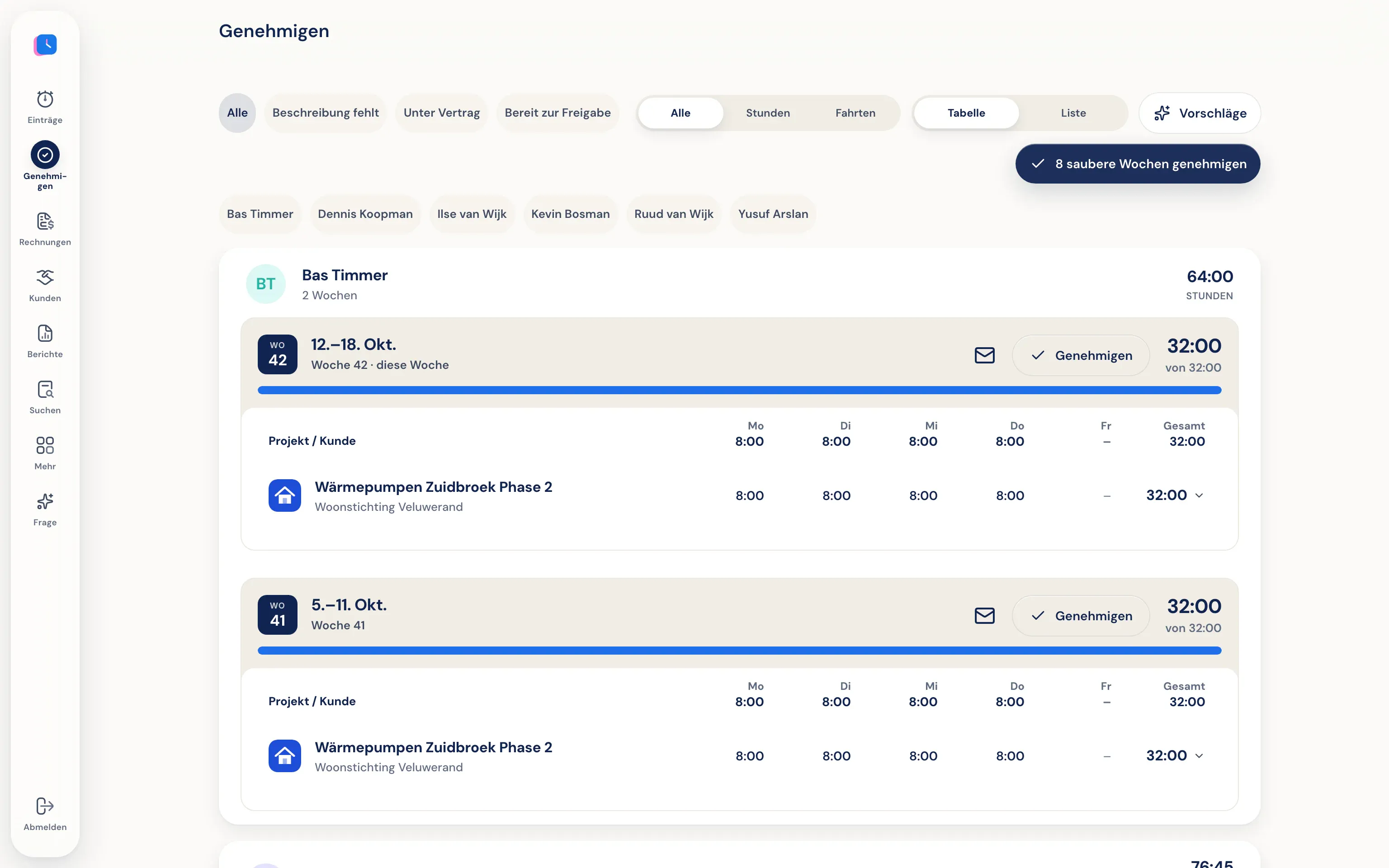Switch to the Stunden segment

767,113
